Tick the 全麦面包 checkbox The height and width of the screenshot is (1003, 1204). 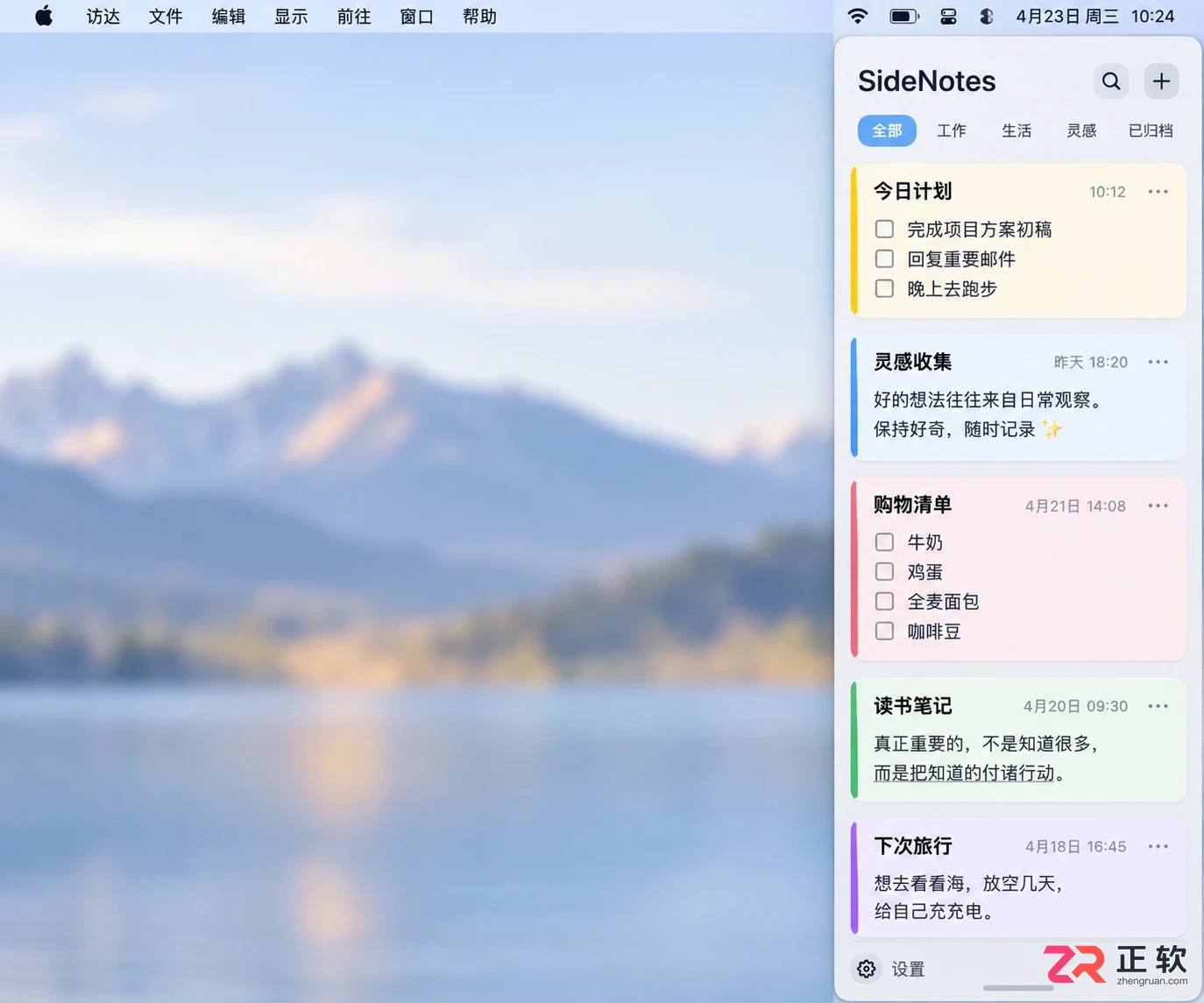885,602
